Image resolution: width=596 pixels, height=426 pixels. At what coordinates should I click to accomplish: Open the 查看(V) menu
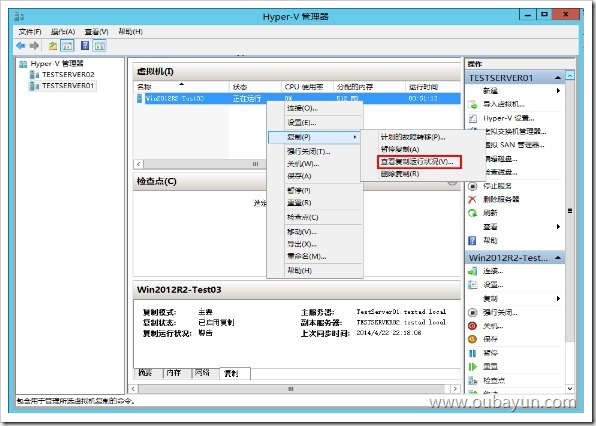tap(96, 32)
